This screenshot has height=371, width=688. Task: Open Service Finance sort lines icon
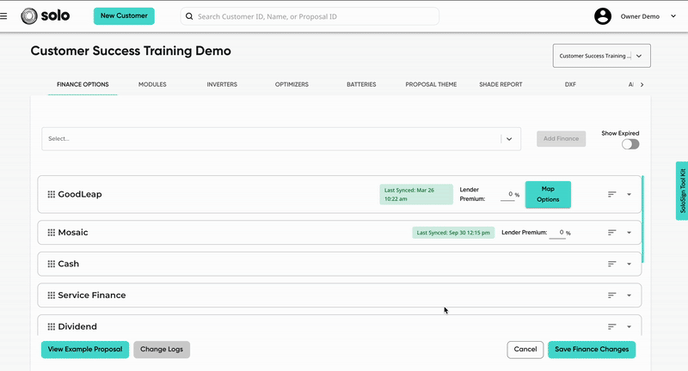click(x=612, y=295)
